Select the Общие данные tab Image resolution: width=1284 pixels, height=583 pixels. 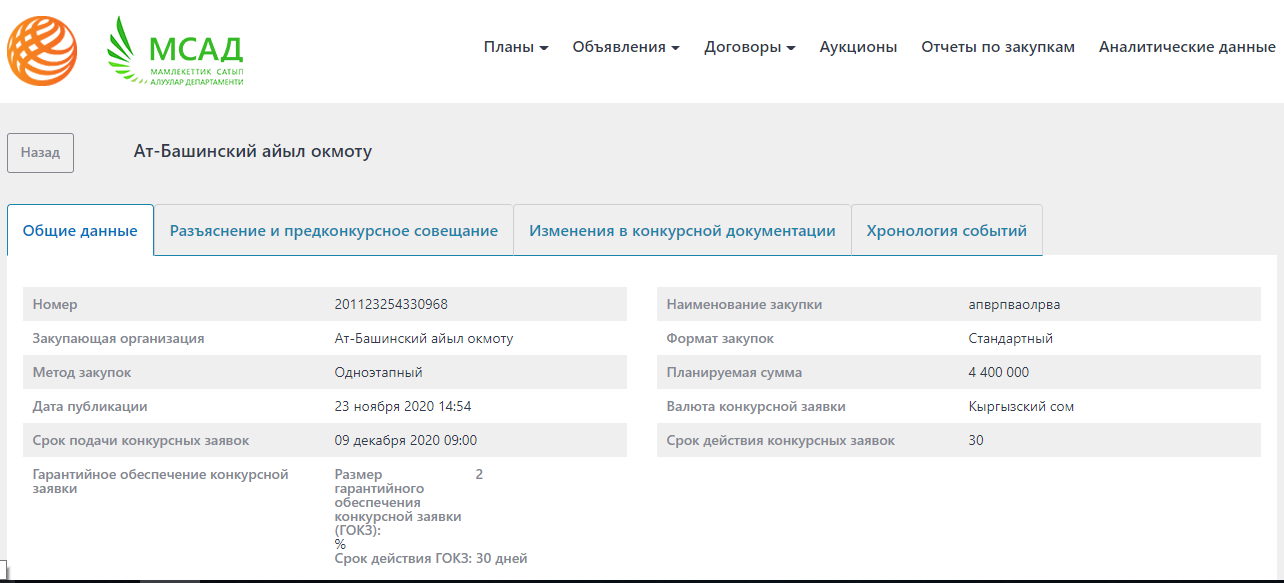(80, 231)
